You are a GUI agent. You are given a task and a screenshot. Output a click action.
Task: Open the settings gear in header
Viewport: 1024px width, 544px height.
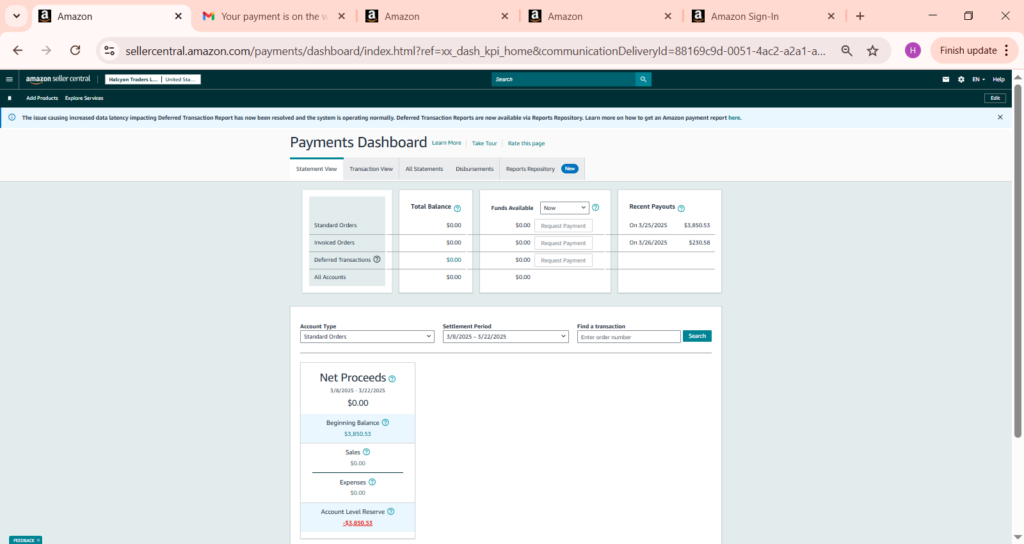pyautogui.click(x=961, y=79)
